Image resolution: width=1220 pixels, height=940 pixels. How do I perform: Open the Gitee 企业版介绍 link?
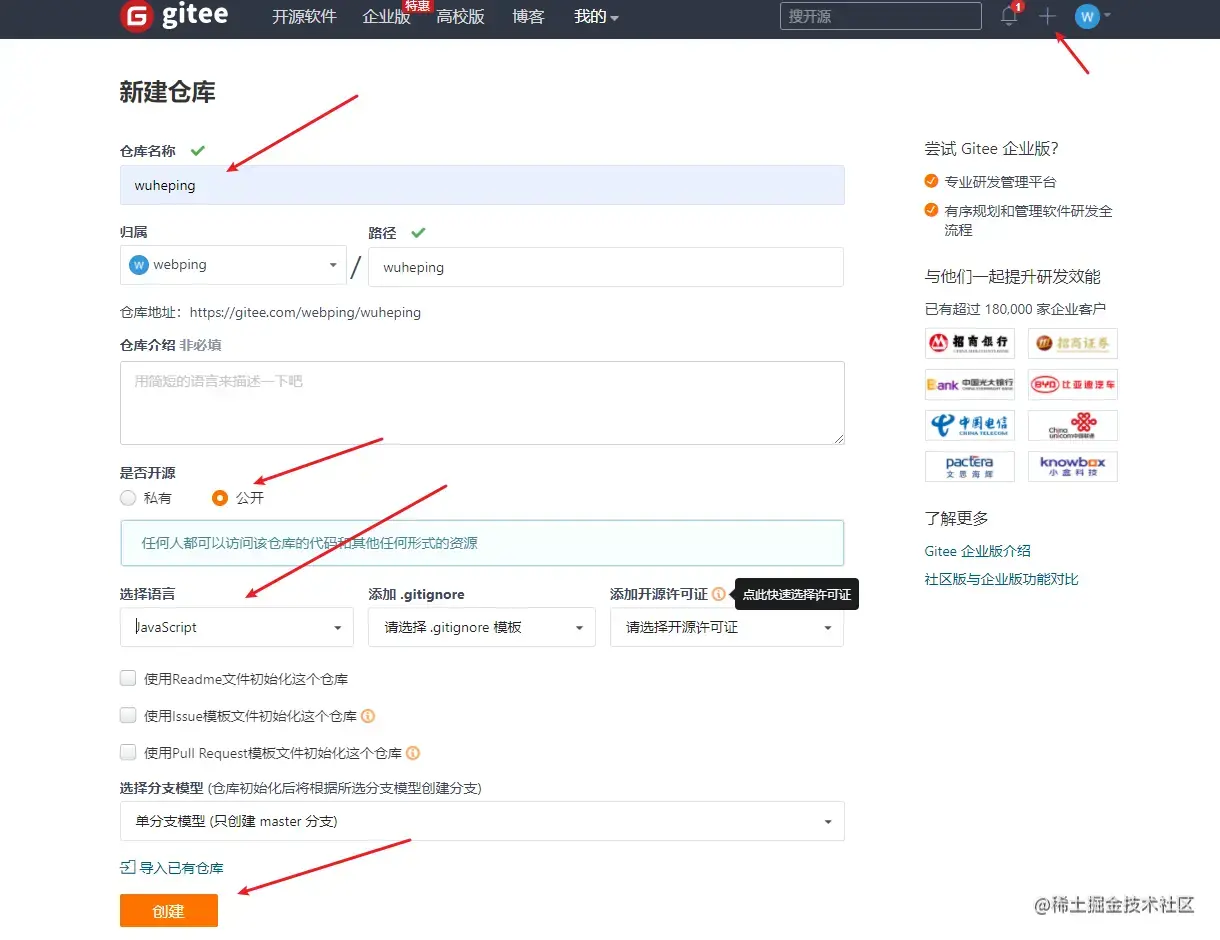pos(978,551)
